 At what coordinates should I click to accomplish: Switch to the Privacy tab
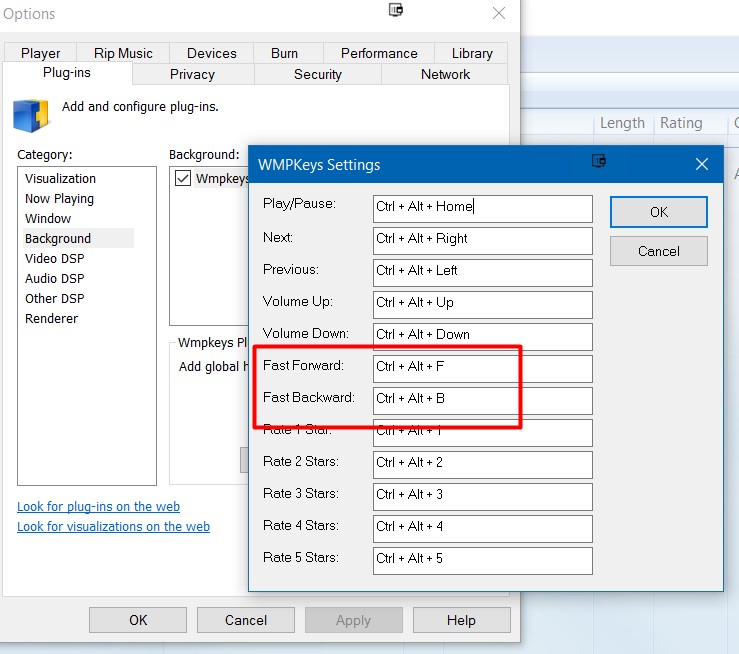[192, 74]
